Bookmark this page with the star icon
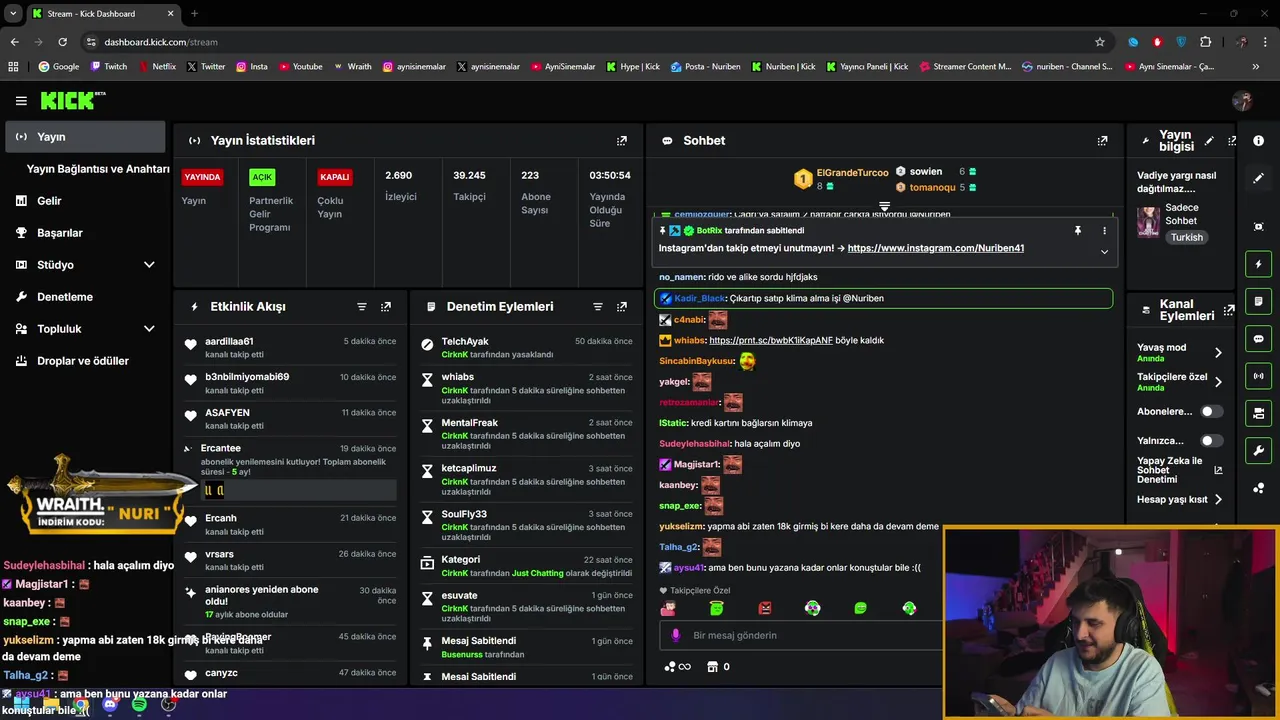This screenshot has height=720, width=1280. coord(1100,42)
